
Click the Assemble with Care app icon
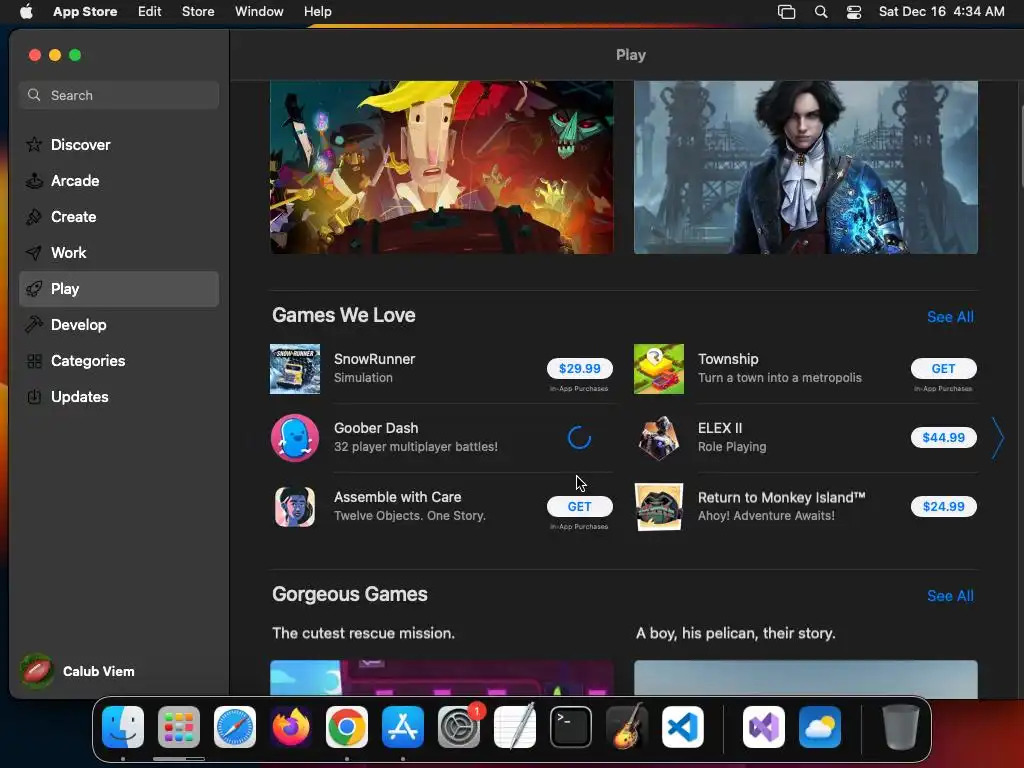295,507
